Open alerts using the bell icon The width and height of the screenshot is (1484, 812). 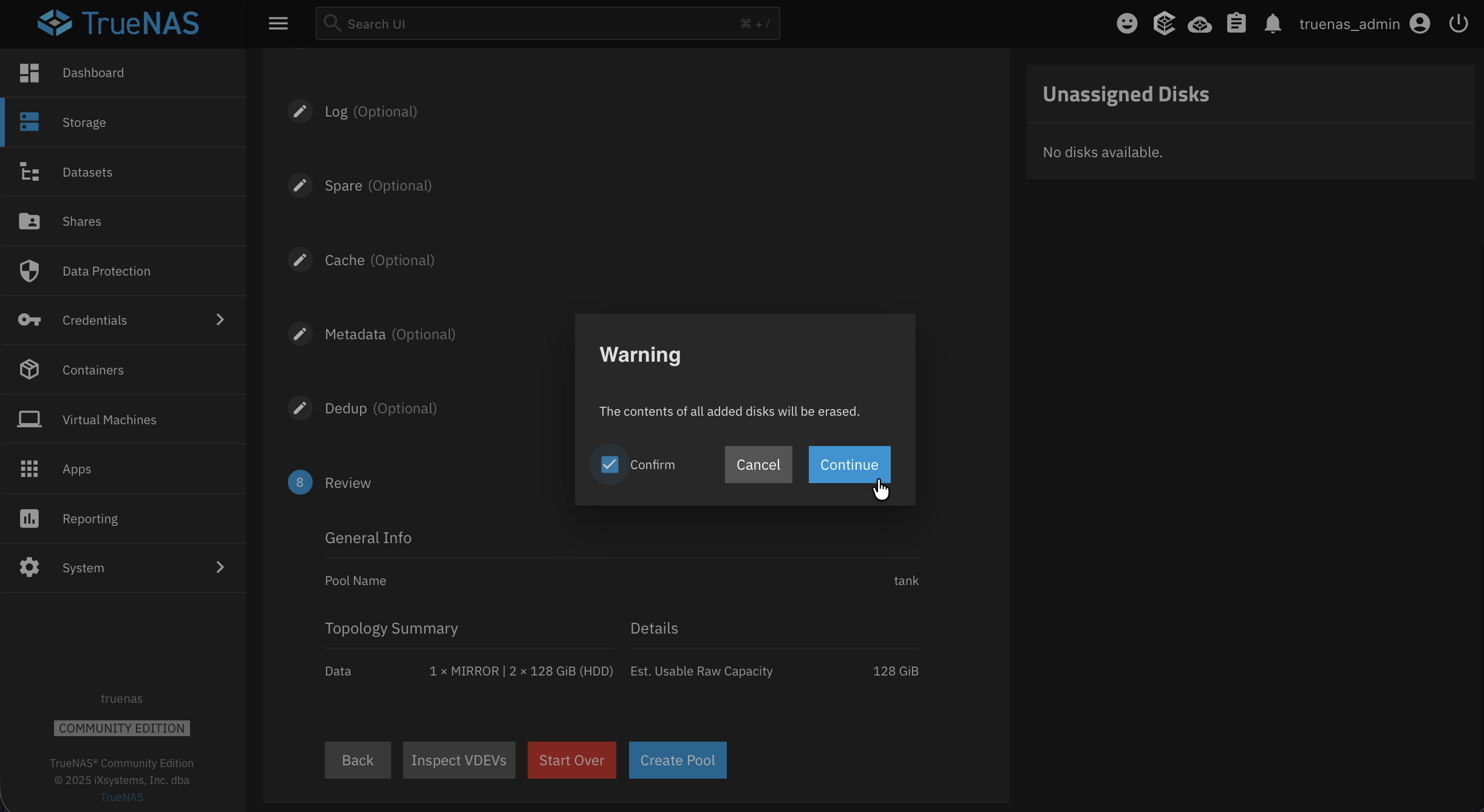pyautogui.click(x=1273, y=23)
